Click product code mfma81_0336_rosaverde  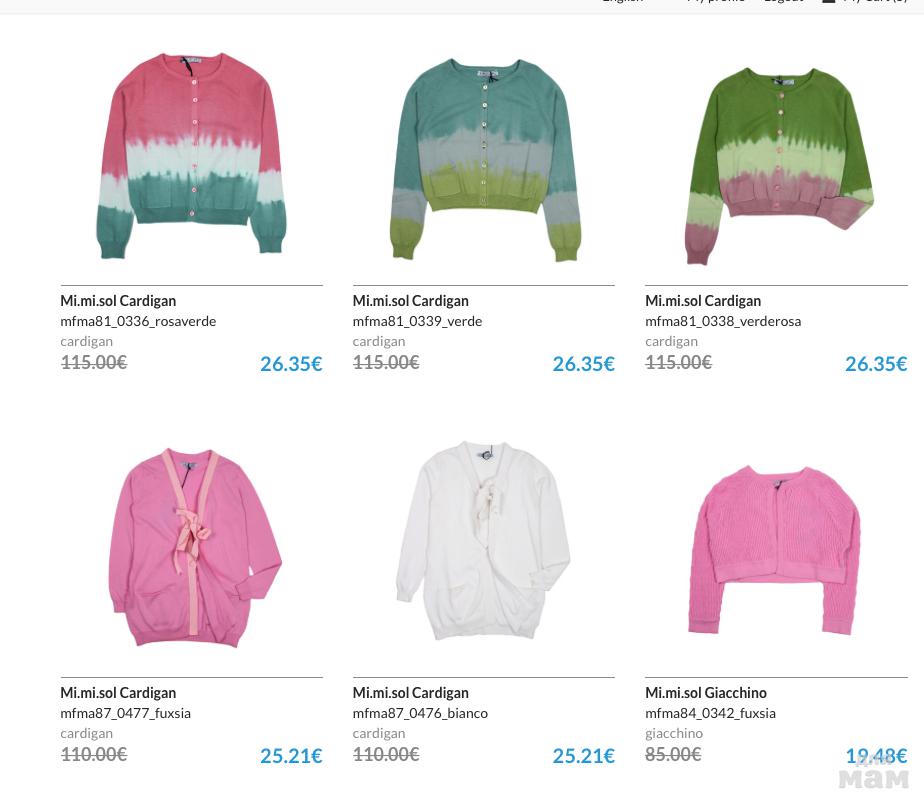coord(138,322)
